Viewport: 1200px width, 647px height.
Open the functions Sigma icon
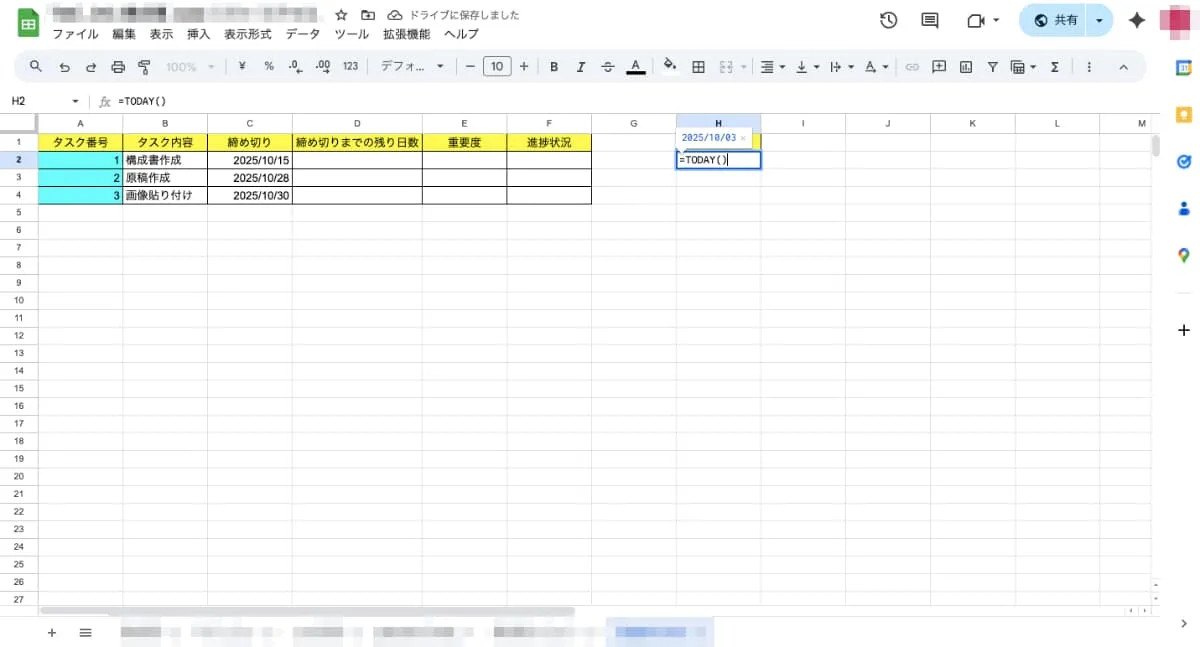[1054, 67]
